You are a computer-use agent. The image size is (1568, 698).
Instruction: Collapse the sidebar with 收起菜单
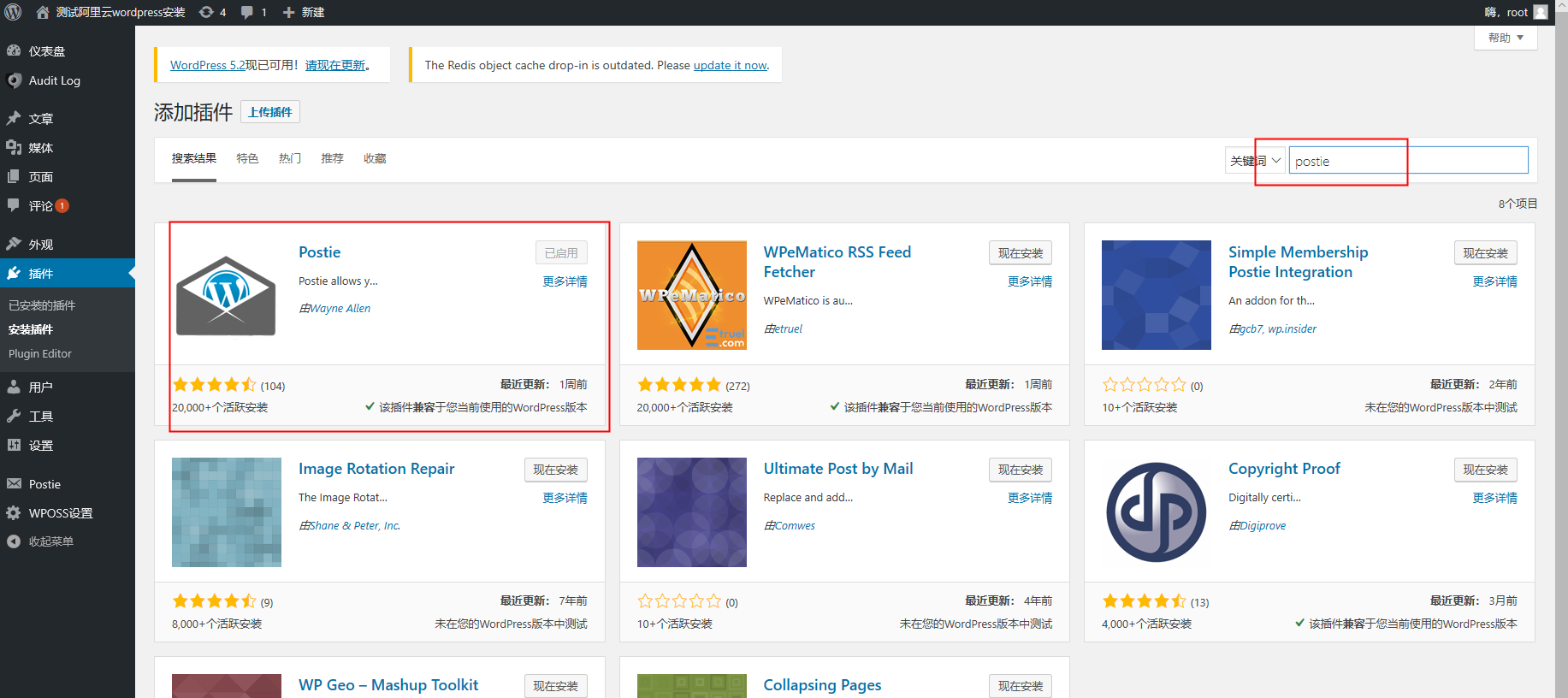pyautogui.click(x=50, y=541)
